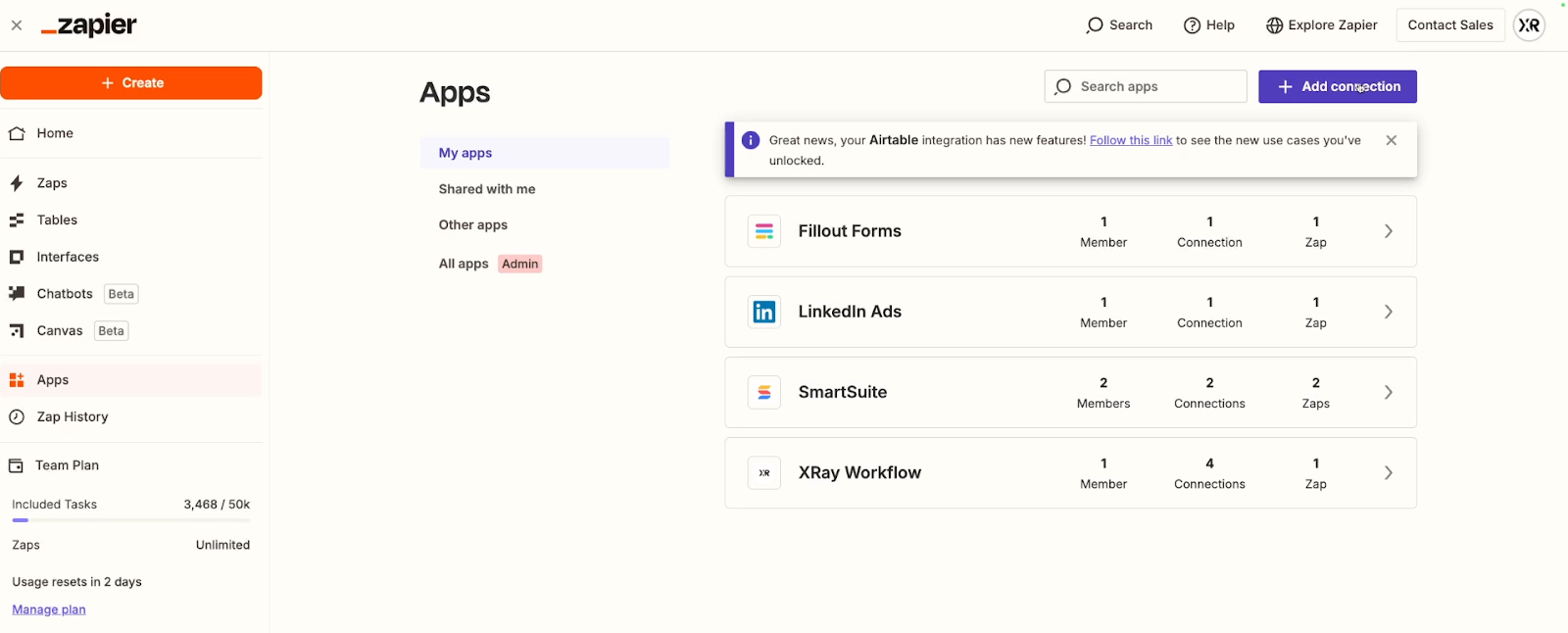
Task: Select the My apps tab
Action: (x=545, y=153)
